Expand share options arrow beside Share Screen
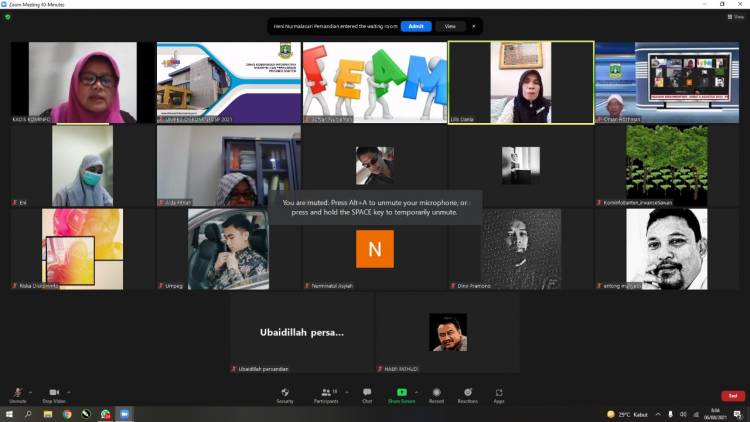The image size is (750, 422). pos(416,392)
